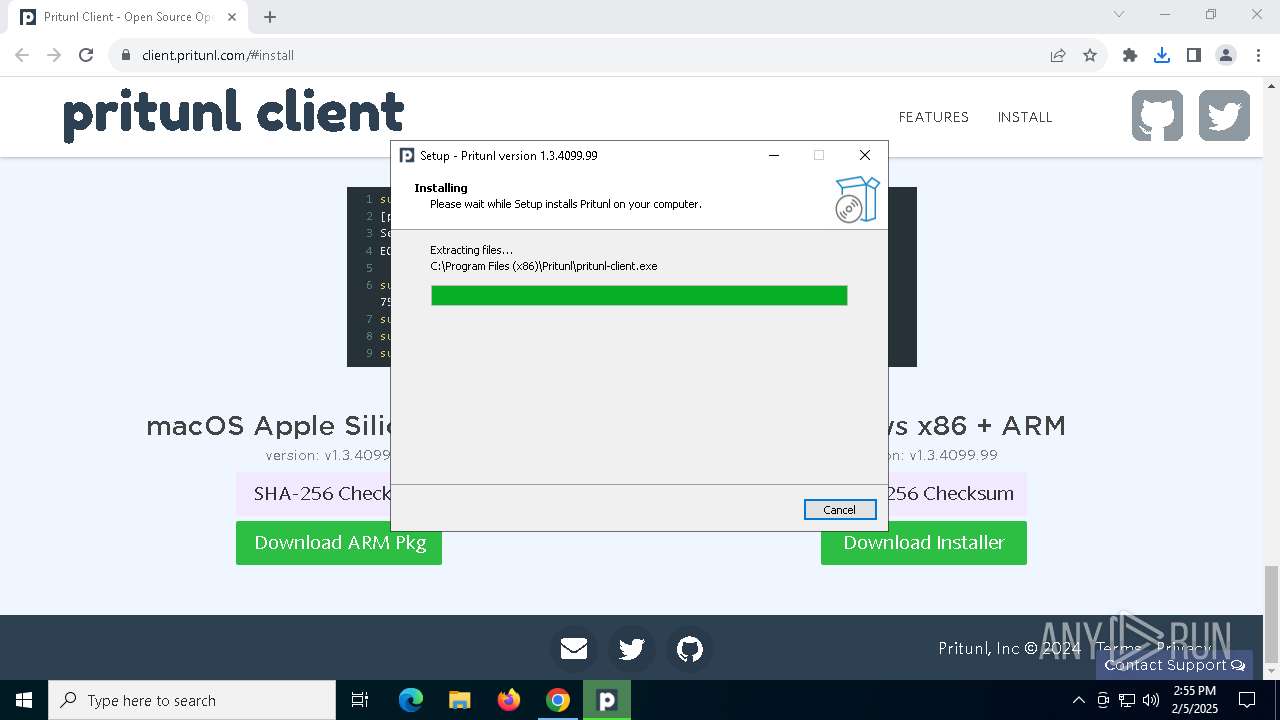
Task: Click the Contact Support chat button
Action: [x=1174, y=665]
